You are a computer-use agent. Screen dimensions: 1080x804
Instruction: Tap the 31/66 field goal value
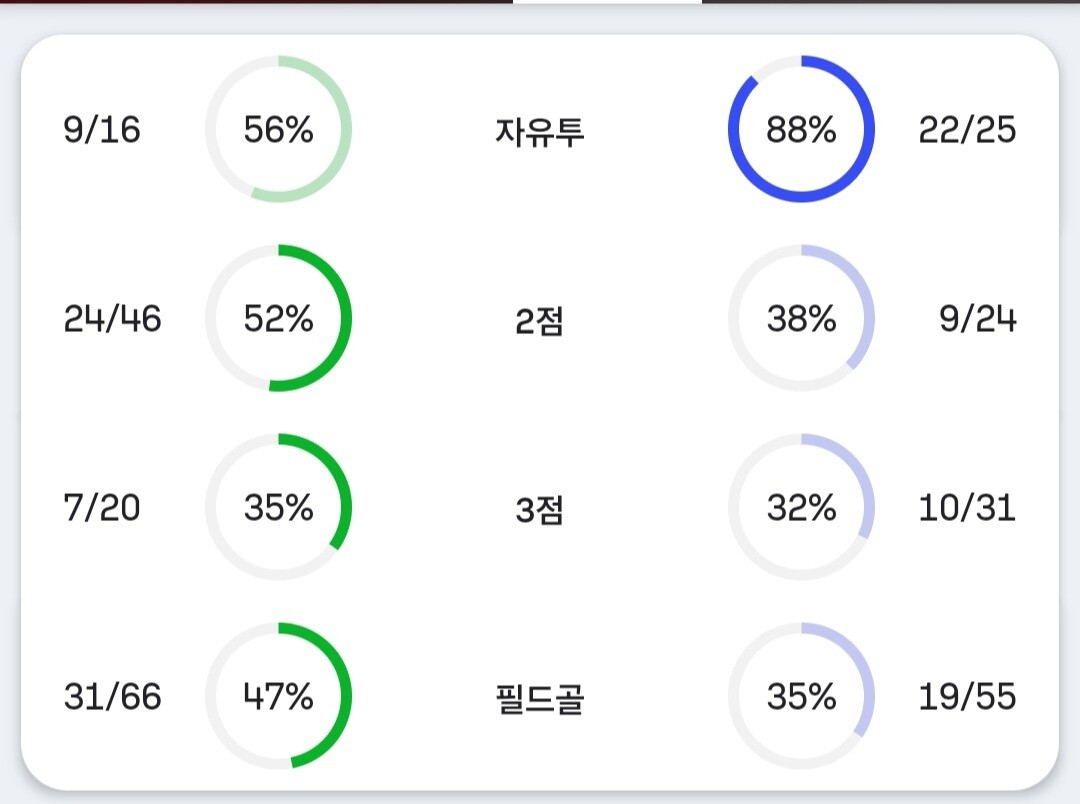click(112, 697)
